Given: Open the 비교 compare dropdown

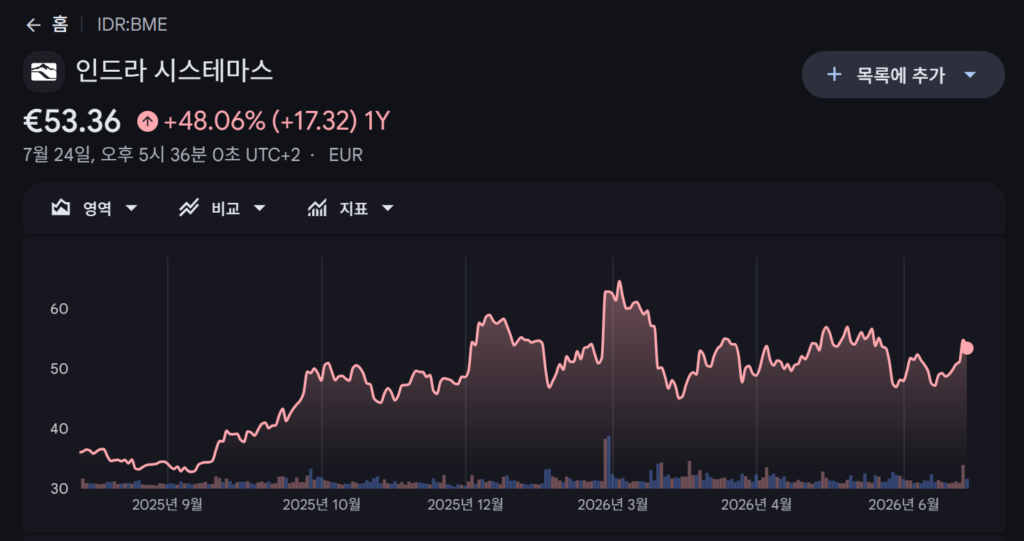Looking at the screenshot, I should point(223,208).
